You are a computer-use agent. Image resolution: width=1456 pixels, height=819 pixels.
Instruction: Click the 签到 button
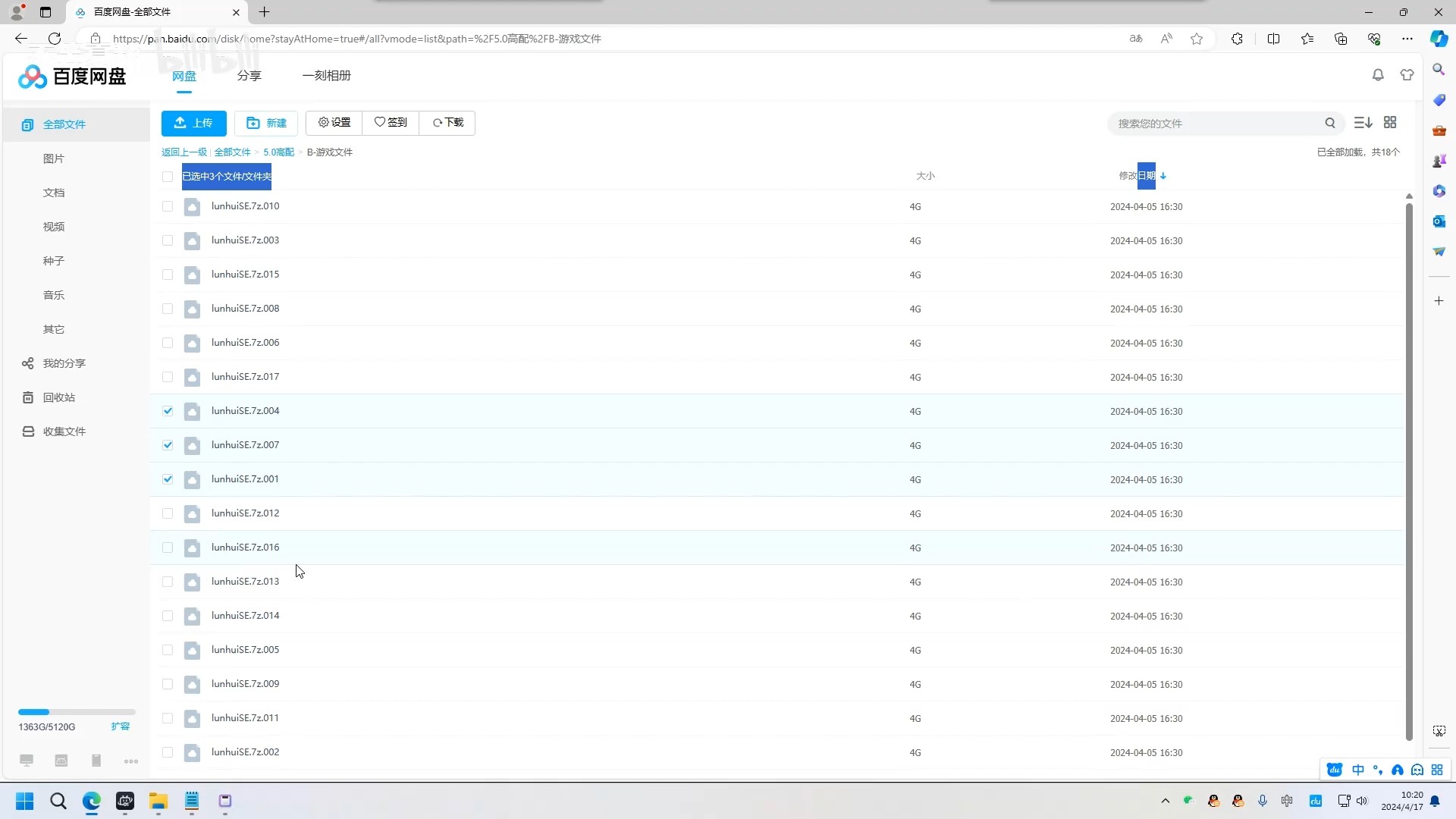pyautogui.click(x=391, y=123)
